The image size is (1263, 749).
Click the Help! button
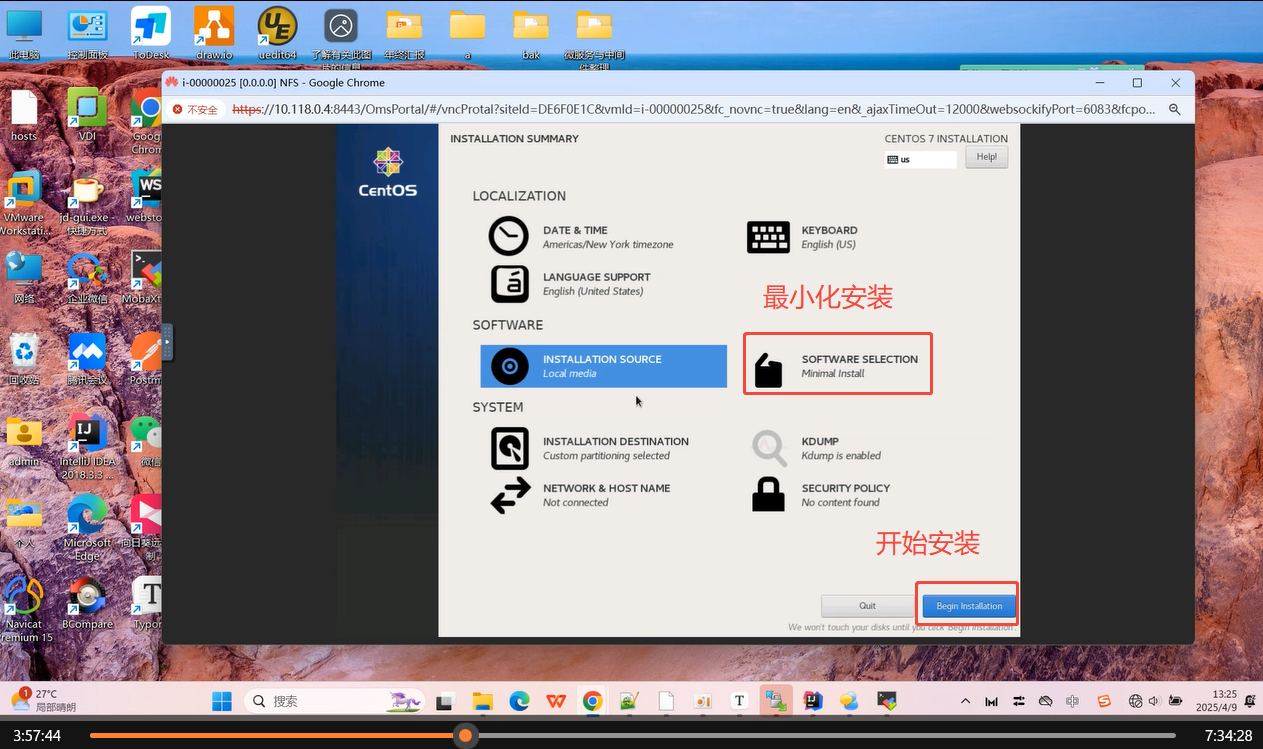pos(986,157)
